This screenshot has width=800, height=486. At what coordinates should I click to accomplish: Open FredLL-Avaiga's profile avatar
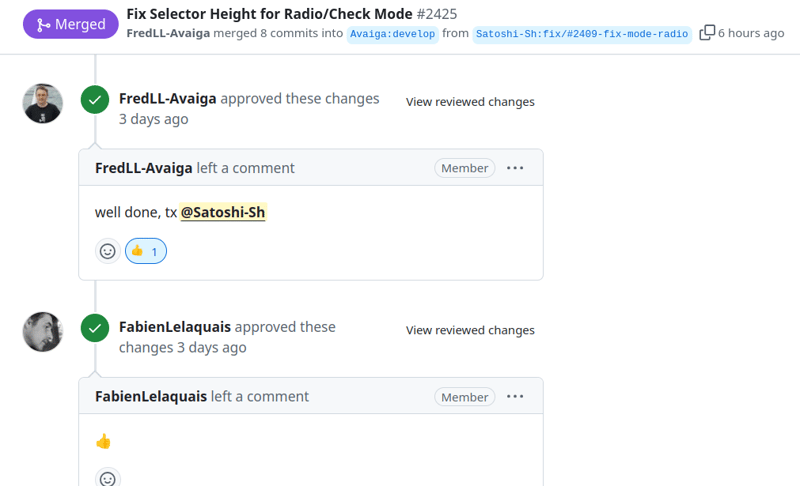click(43, 103)
